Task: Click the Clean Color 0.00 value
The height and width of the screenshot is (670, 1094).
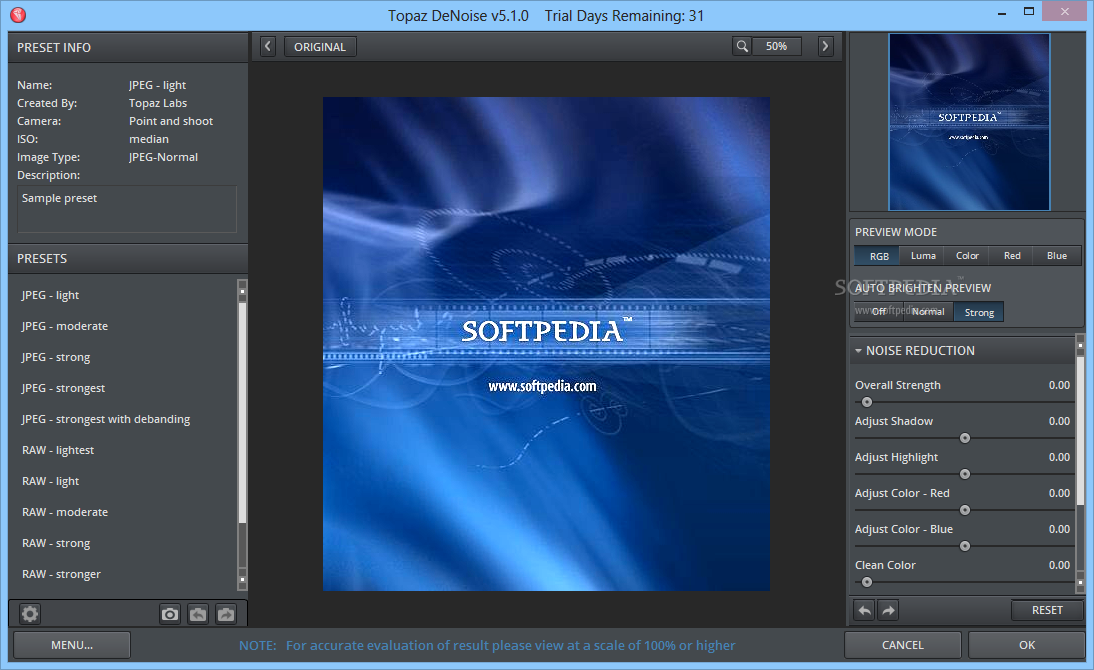Action: (x=1059, y=565)
